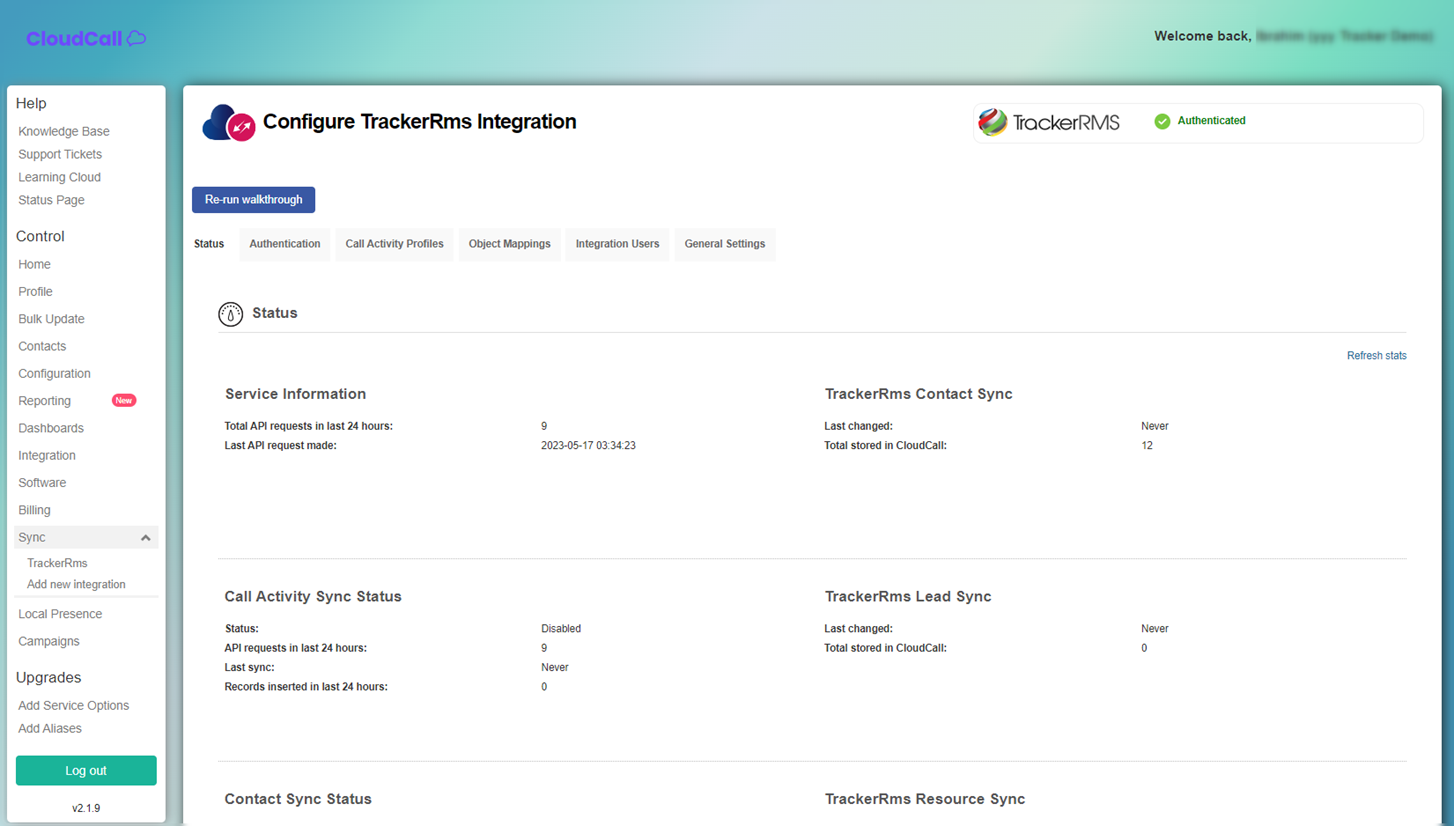Click Welcome back greeting text
1454x826 pixels.
pyautogui.click(x=1202, y=36)
